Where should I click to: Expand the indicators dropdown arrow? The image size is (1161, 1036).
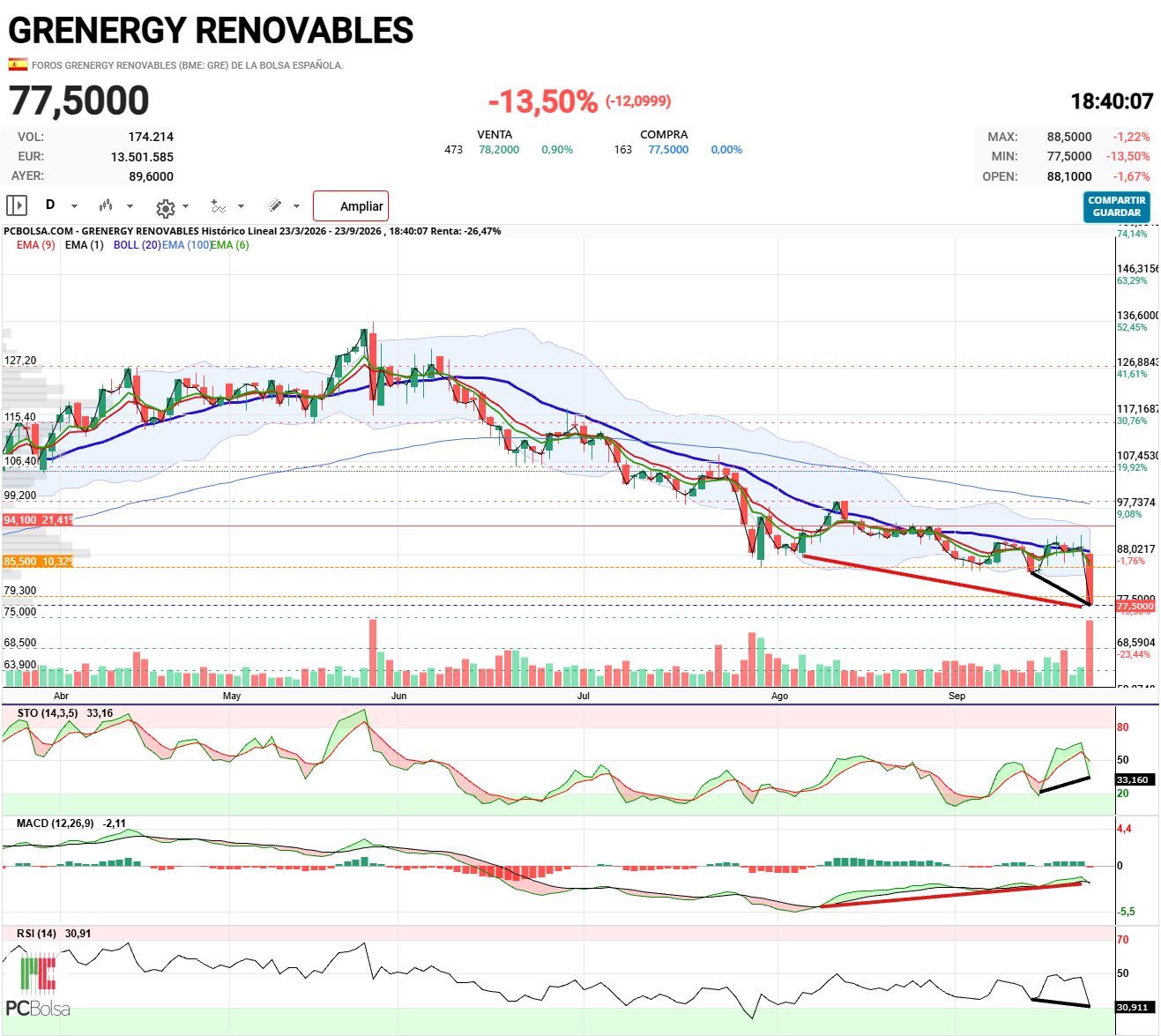[x=242, y=206]
